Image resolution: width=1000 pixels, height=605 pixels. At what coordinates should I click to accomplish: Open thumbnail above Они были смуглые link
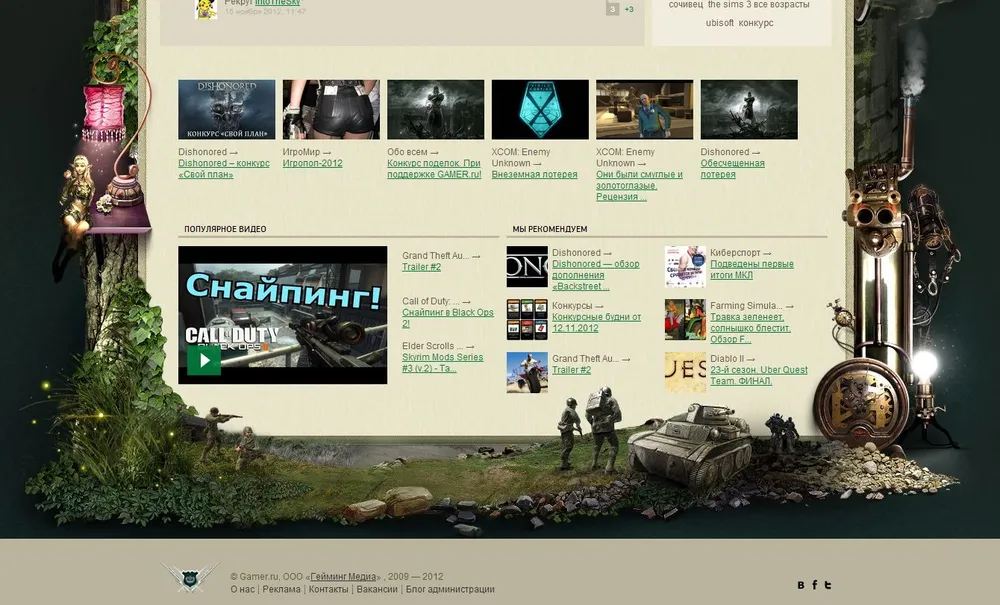[645, 109]
